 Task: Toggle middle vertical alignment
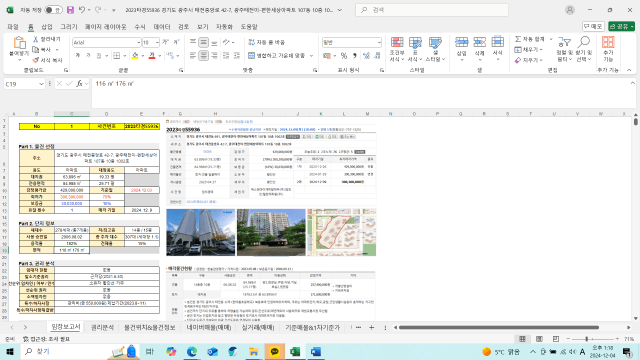pyautogui.click(x=204, y=42)
